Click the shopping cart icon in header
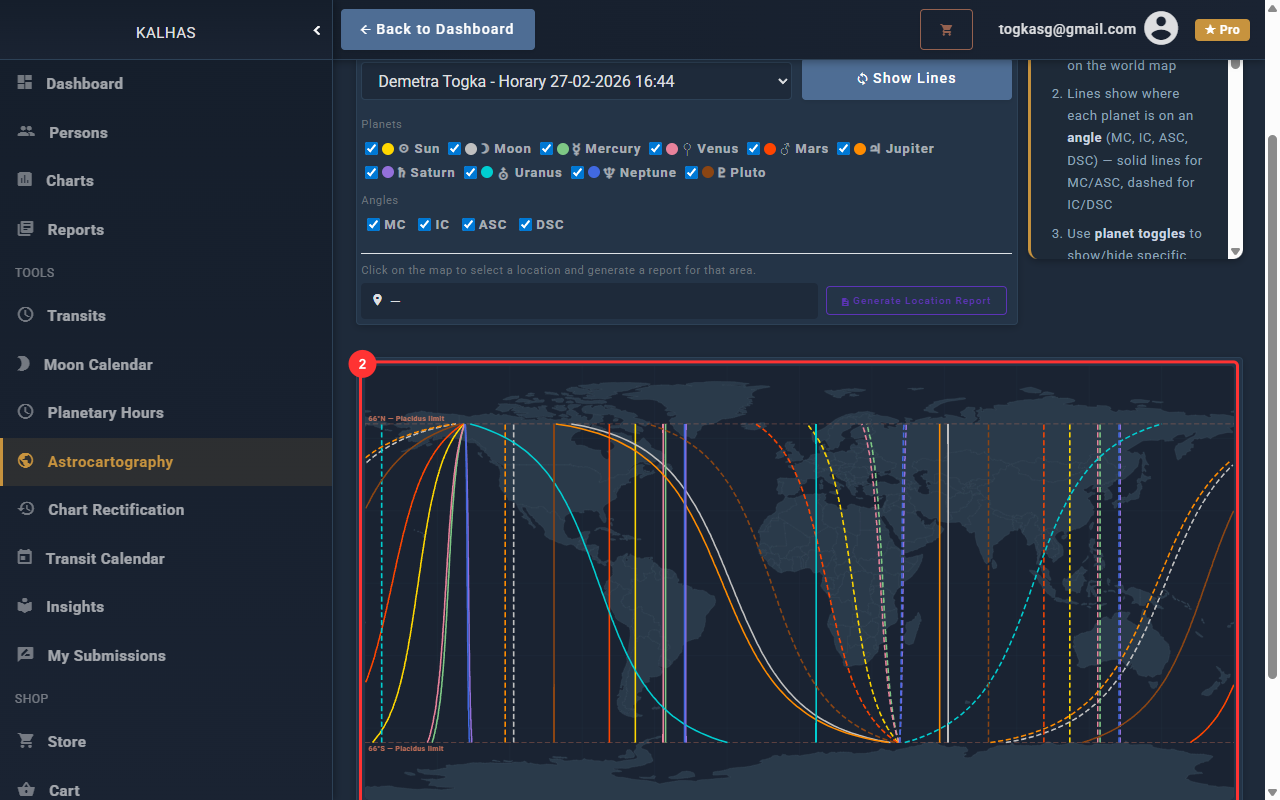The width and height of the screenshot is (1280, 800). (946, 30)
